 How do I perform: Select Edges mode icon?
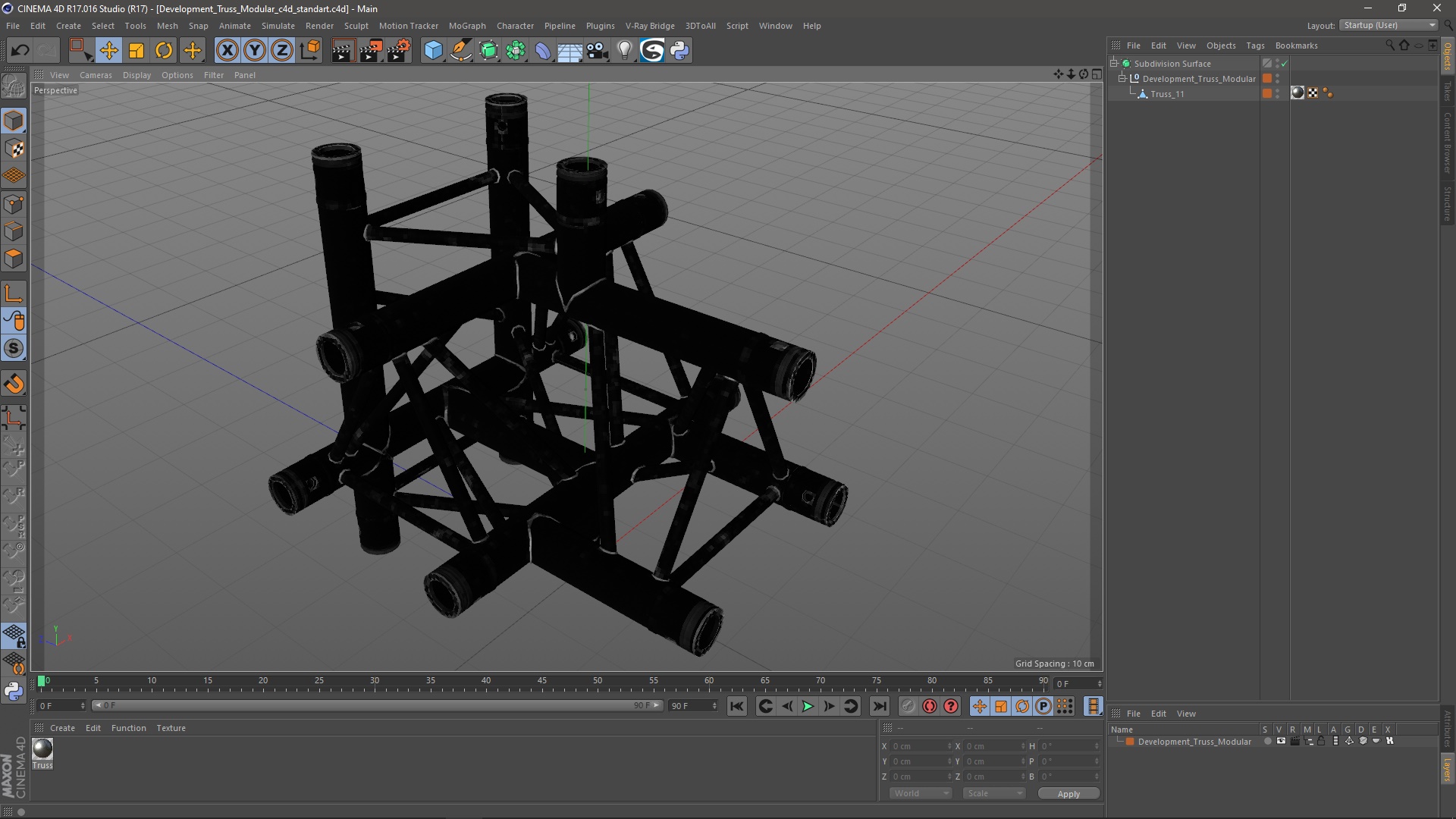pos(14,231)
